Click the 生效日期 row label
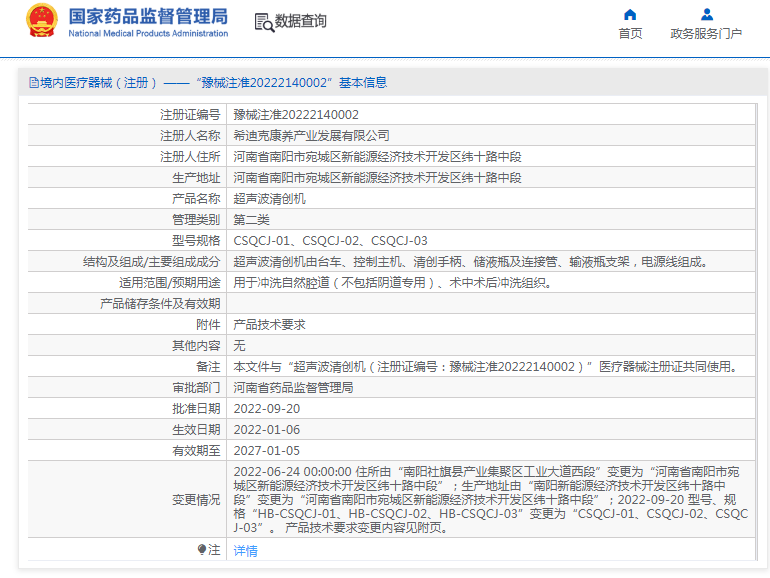Image resolution: width=770 pixels, height=578 pixels. [x=196, y=430]
